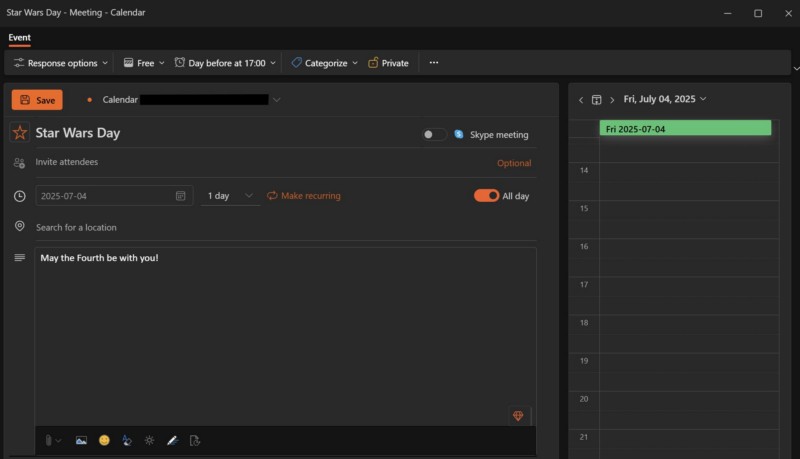Click the attach file paperclip icon

coord(48,440)
